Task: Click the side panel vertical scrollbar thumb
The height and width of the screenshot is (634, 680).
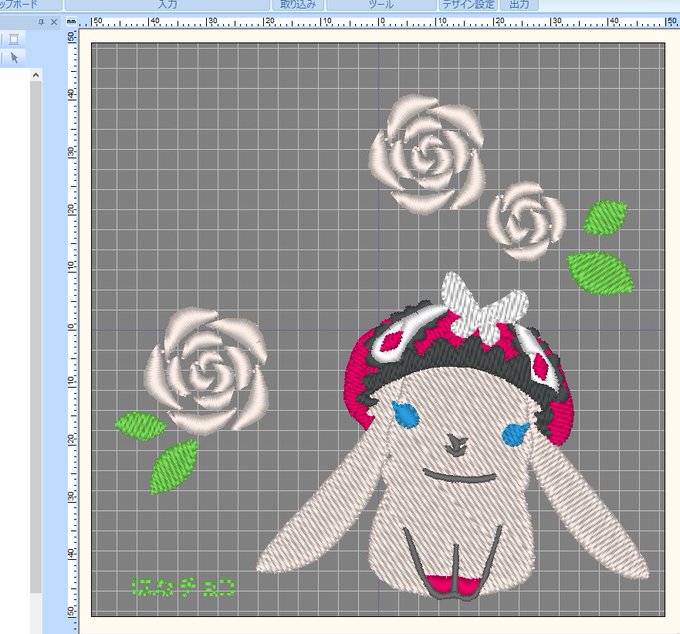Action: pos(36,337)
